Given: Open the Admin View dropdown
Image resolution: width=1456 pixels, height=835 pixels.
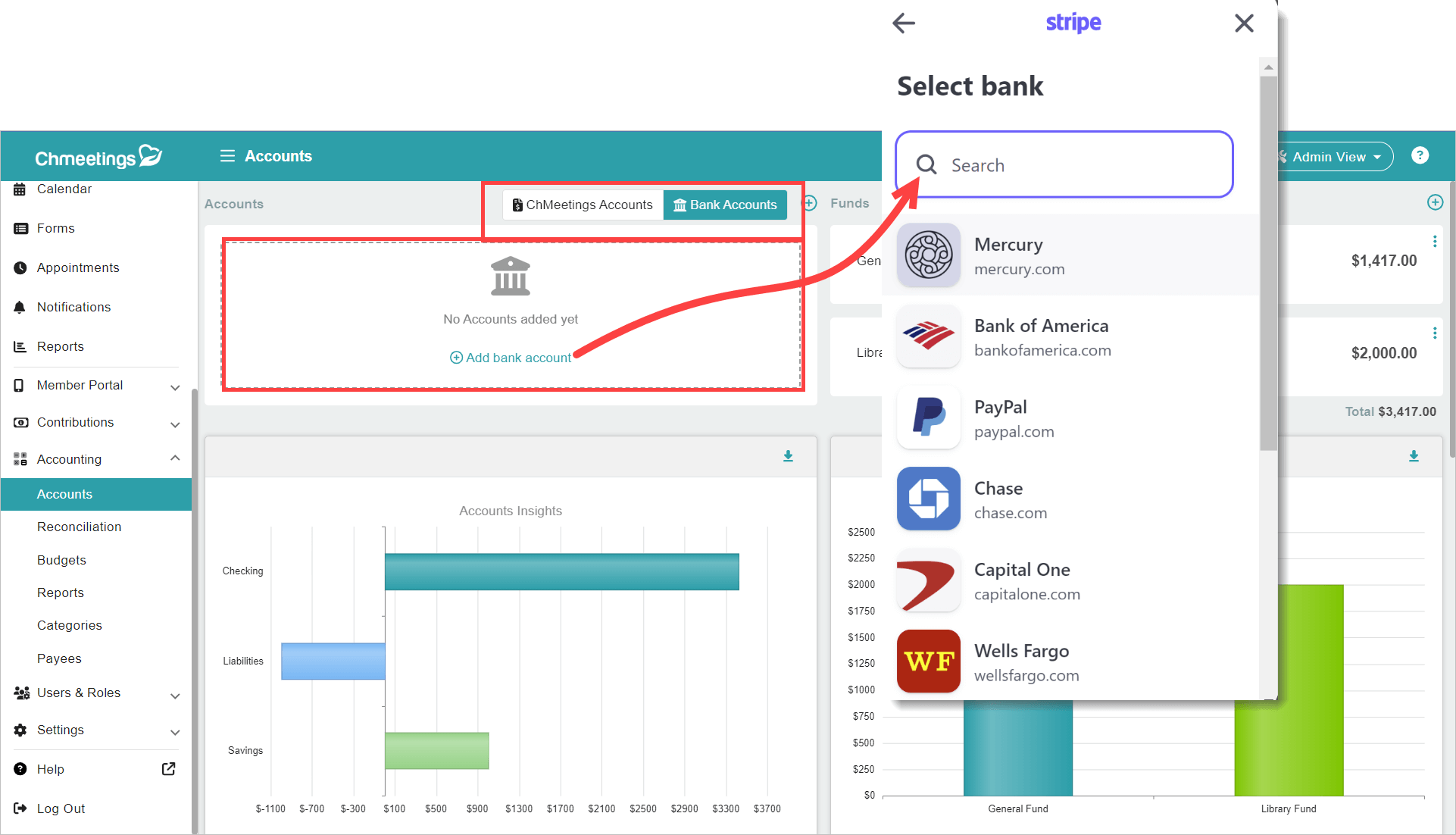Looking at the screenshot, I should pos(1335,157).
